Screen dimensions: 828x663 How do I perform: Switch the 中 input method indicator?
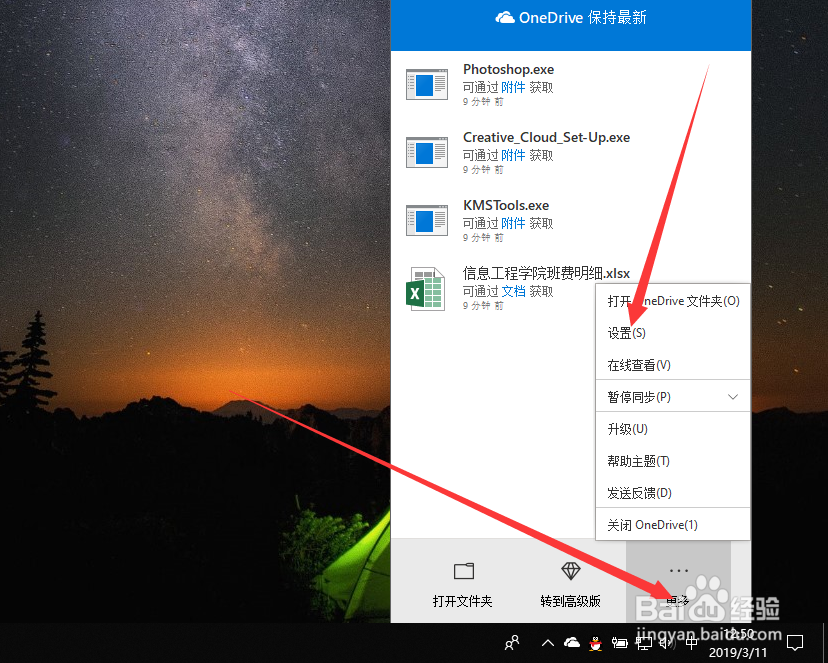tap(691, 643)
